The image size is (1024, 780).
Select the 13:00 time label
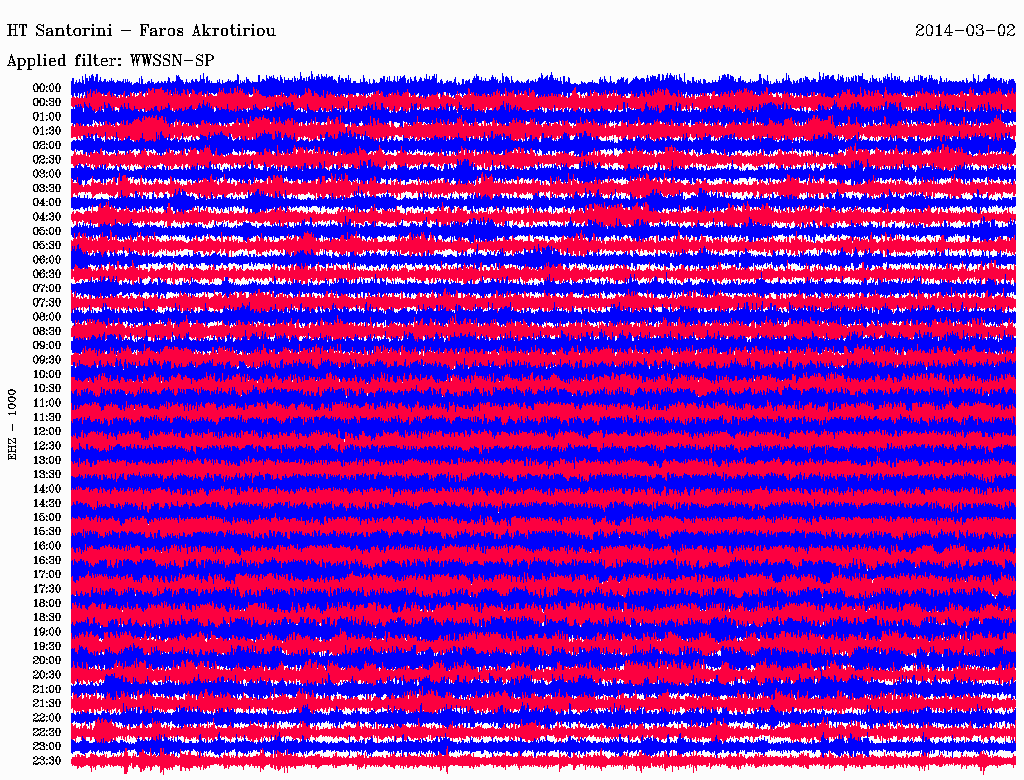point(47,460)
